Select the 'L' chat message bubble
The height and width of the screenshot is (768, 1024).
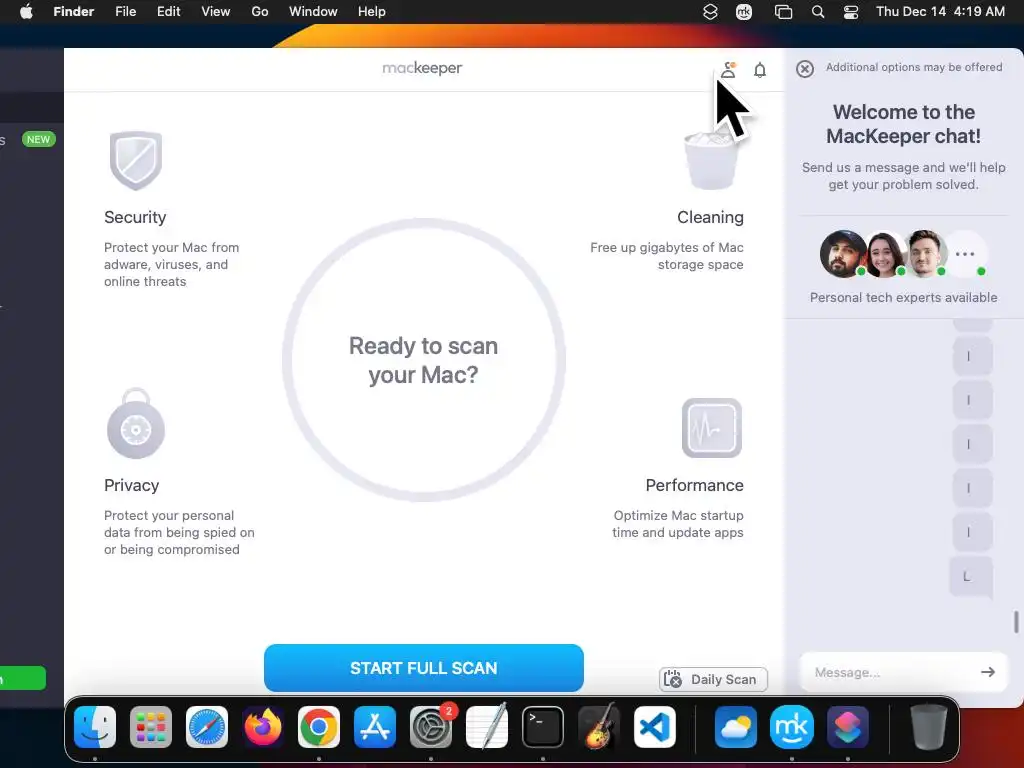[x=970, y=577]
